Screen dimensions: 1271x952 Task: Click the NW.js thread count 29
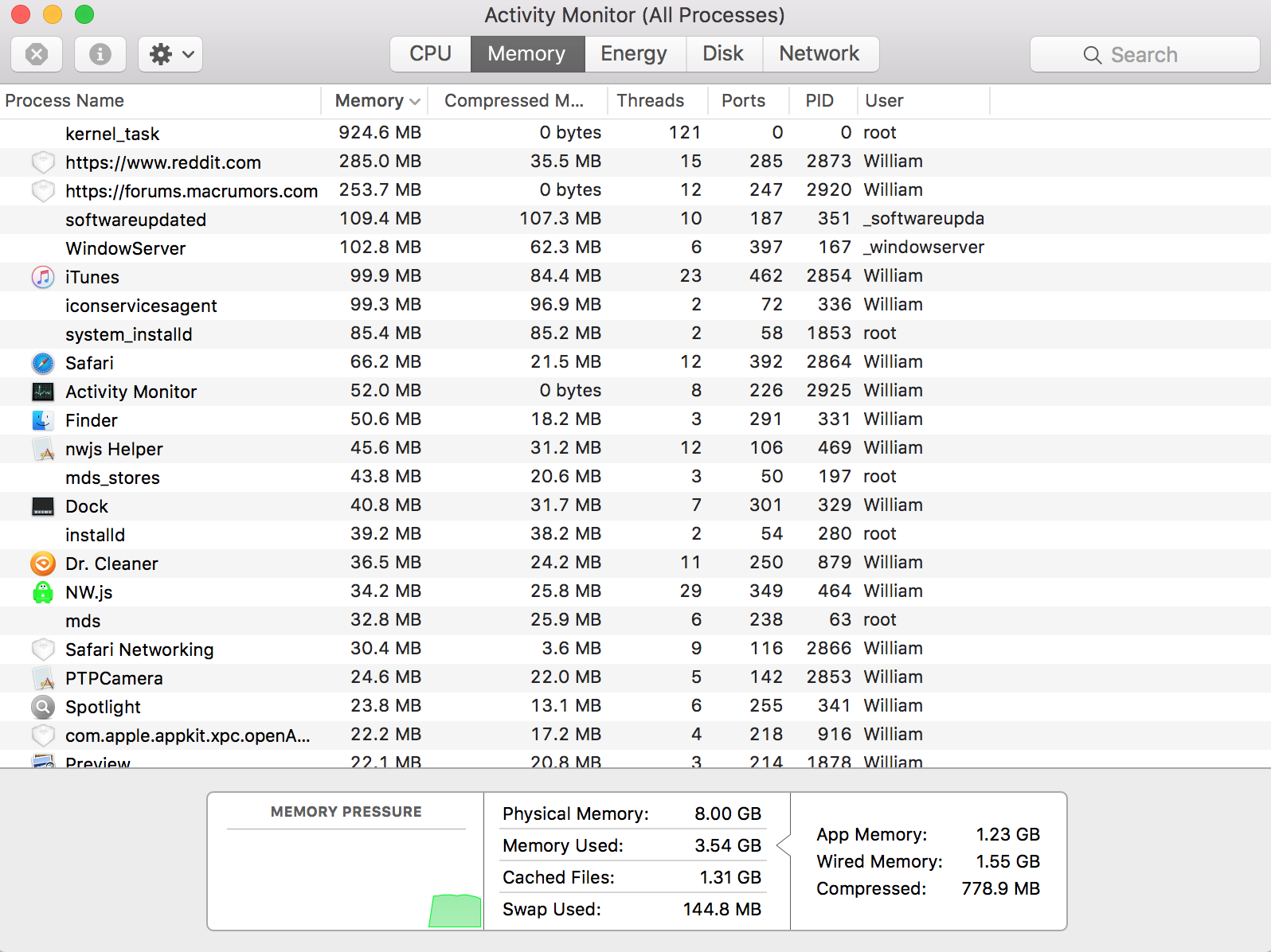click(x=690, y=591)
